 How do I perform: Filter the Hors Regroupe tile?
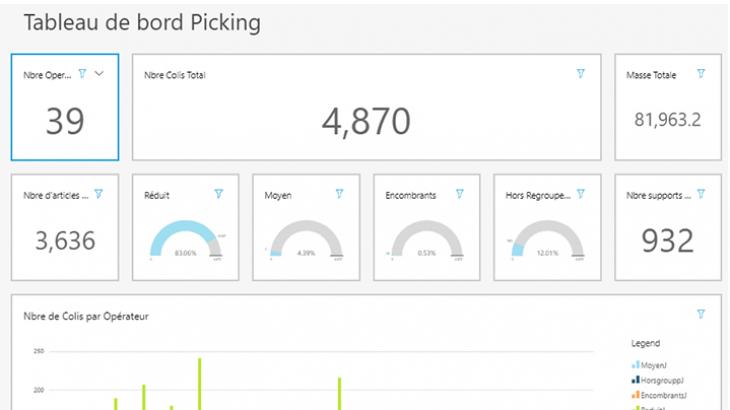[x=581, y=194]
